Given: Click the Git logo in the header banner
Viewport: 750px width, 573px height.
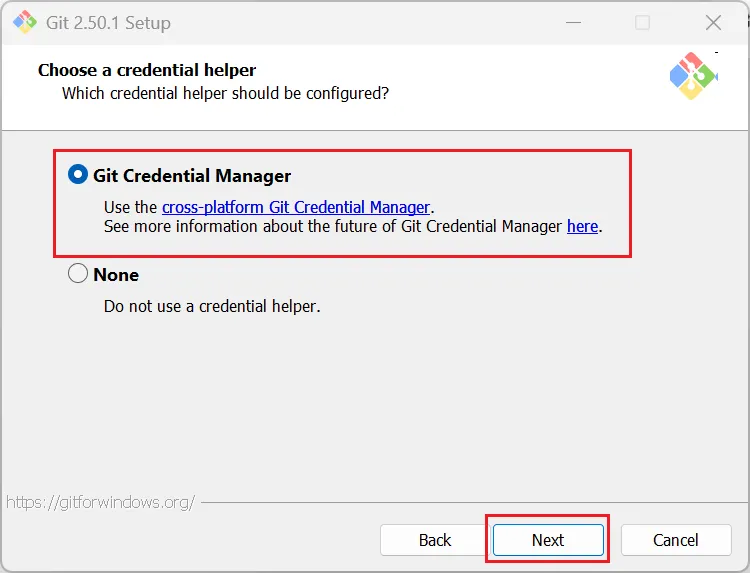Looking at the screenshot, I should [x=693, y=76].
